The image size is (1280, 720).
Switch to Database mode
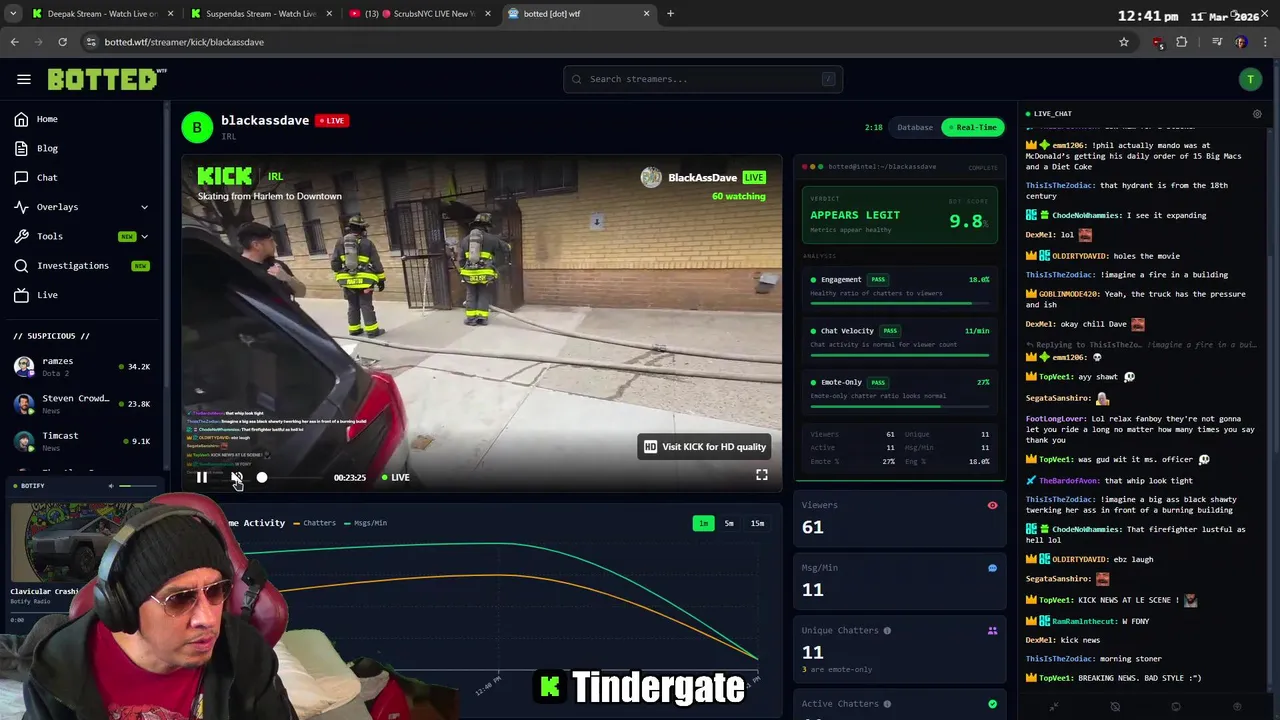(915, 127)
